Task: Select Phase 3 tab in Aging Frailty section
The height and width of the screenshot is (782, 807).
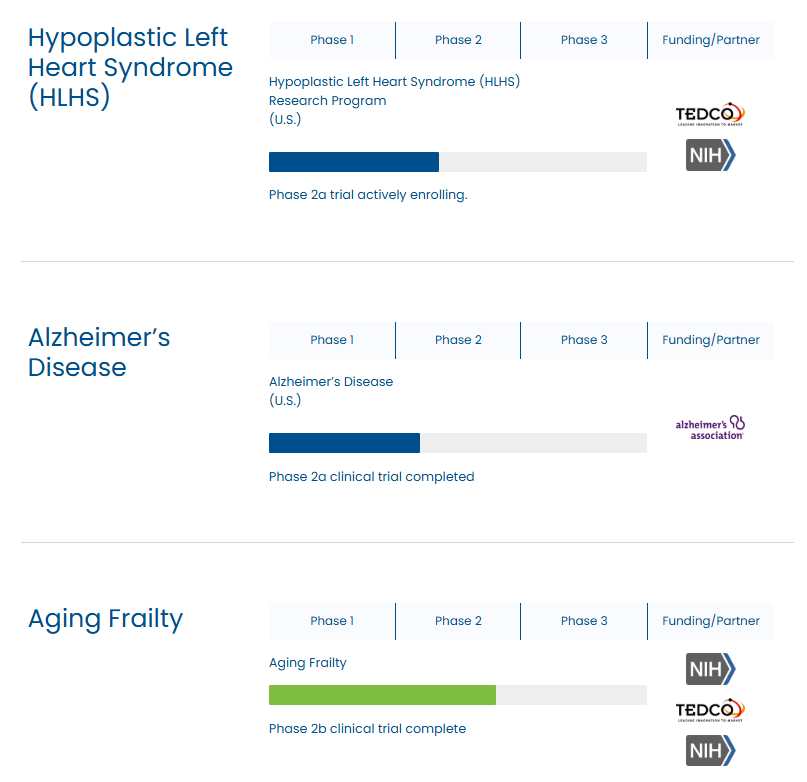Action: (x=584, y=621)
